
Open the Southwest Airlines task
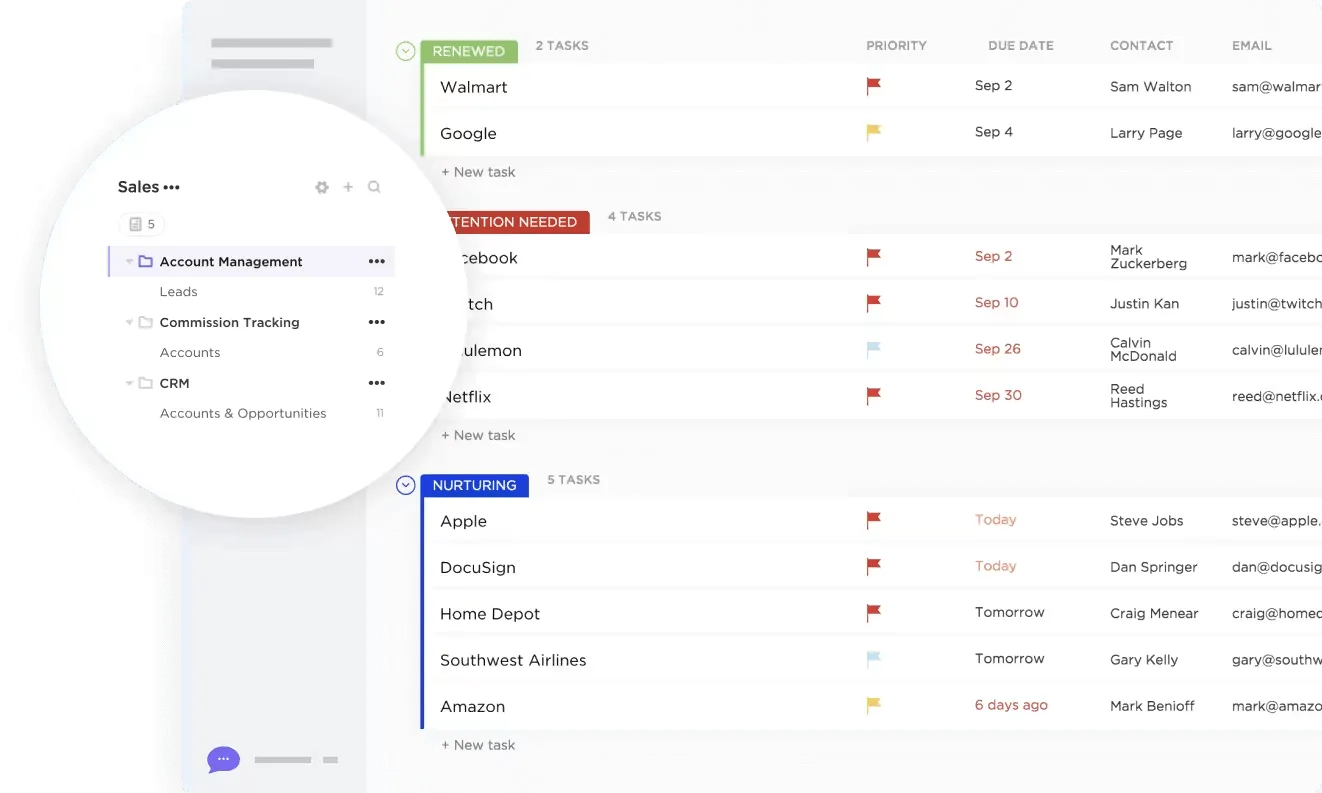click(513, 660)
